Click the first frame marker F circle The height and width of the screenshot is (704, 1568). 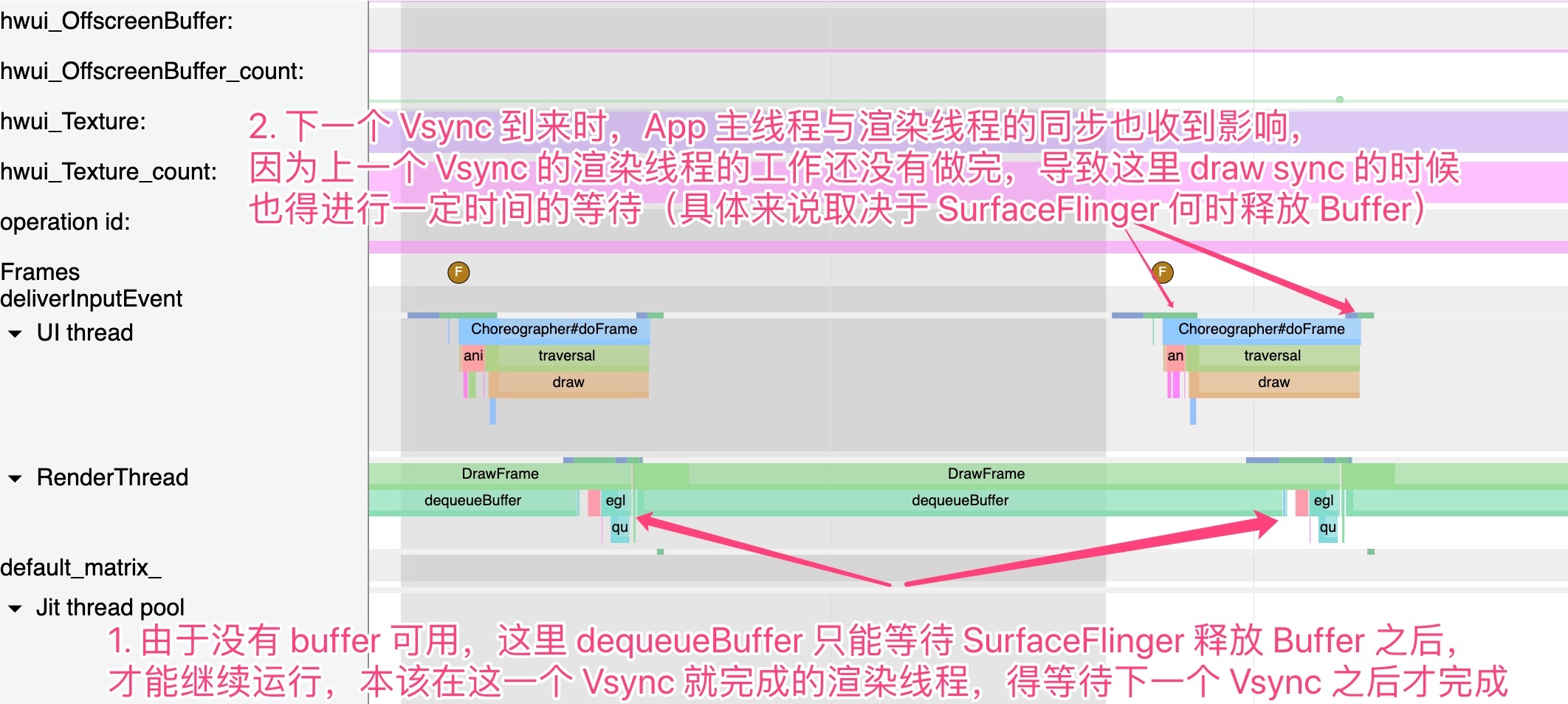pos(458,273)
